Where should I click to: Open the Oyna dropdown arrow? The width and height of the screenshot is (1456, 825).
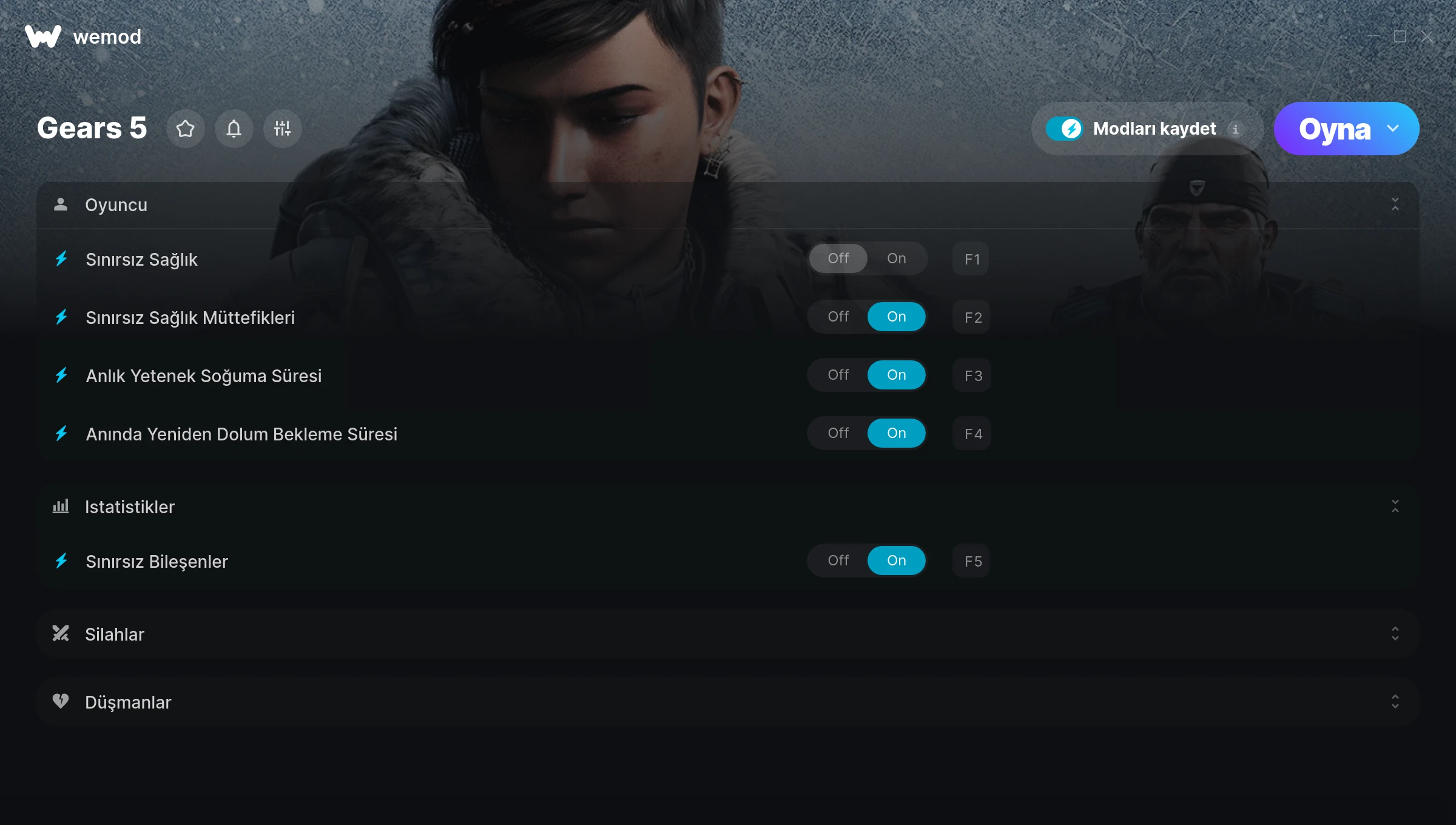[x=1393, y=129]
